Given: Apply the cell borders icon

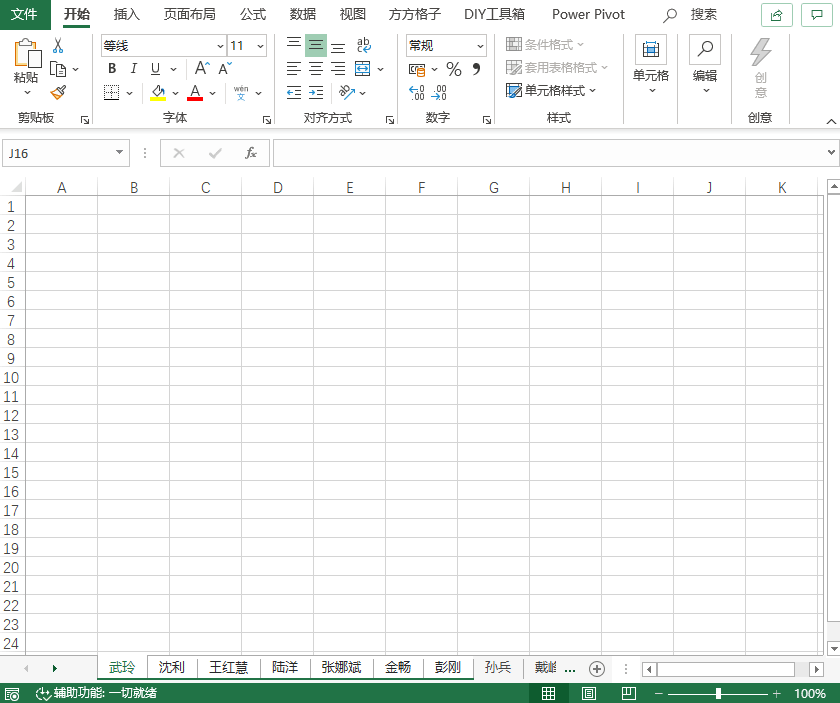Looking at the screenshot, I should coord(111,93).
